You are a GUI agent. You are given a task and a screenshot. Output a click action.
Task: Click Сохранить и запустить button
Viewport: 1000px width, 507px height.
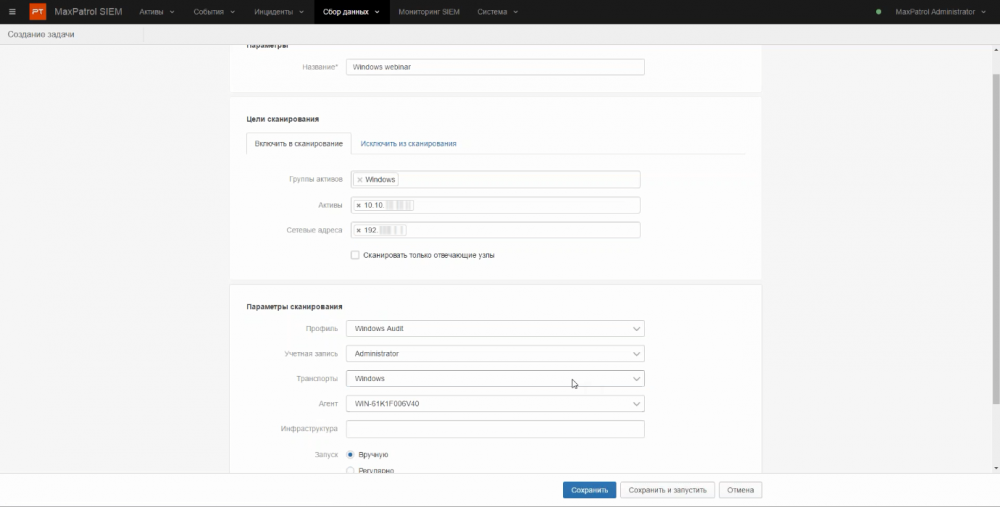point(667,490)
